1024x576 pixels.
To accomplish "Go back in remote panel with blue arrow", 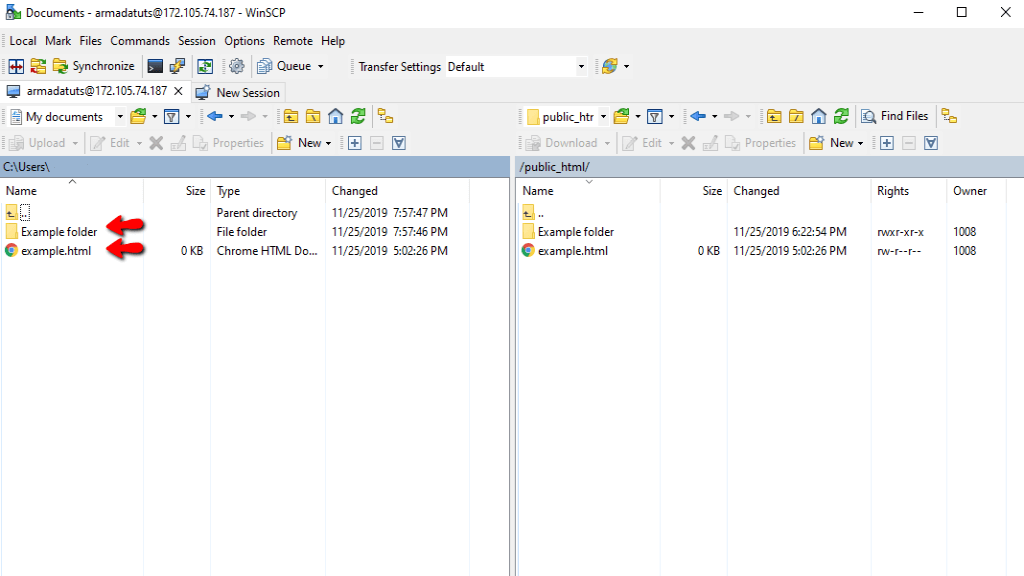I will click(698, 116).
